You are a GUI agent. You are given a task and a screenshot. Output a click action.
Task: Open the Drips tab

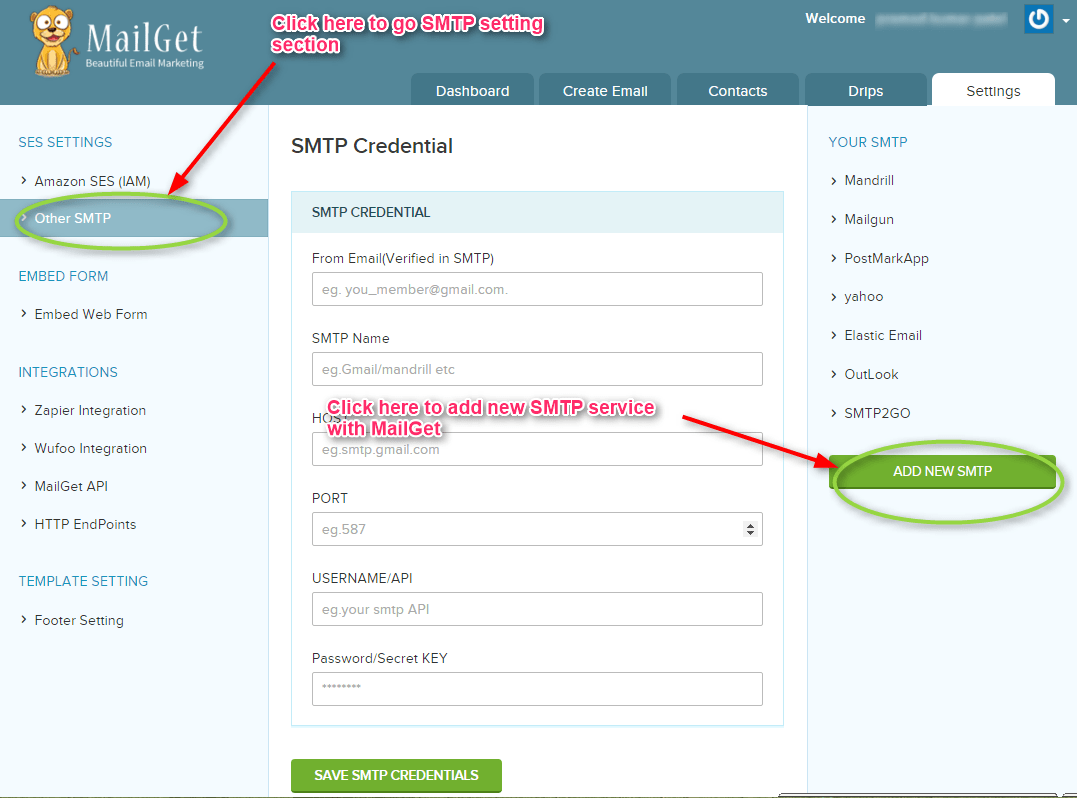(x=865, y=91)
